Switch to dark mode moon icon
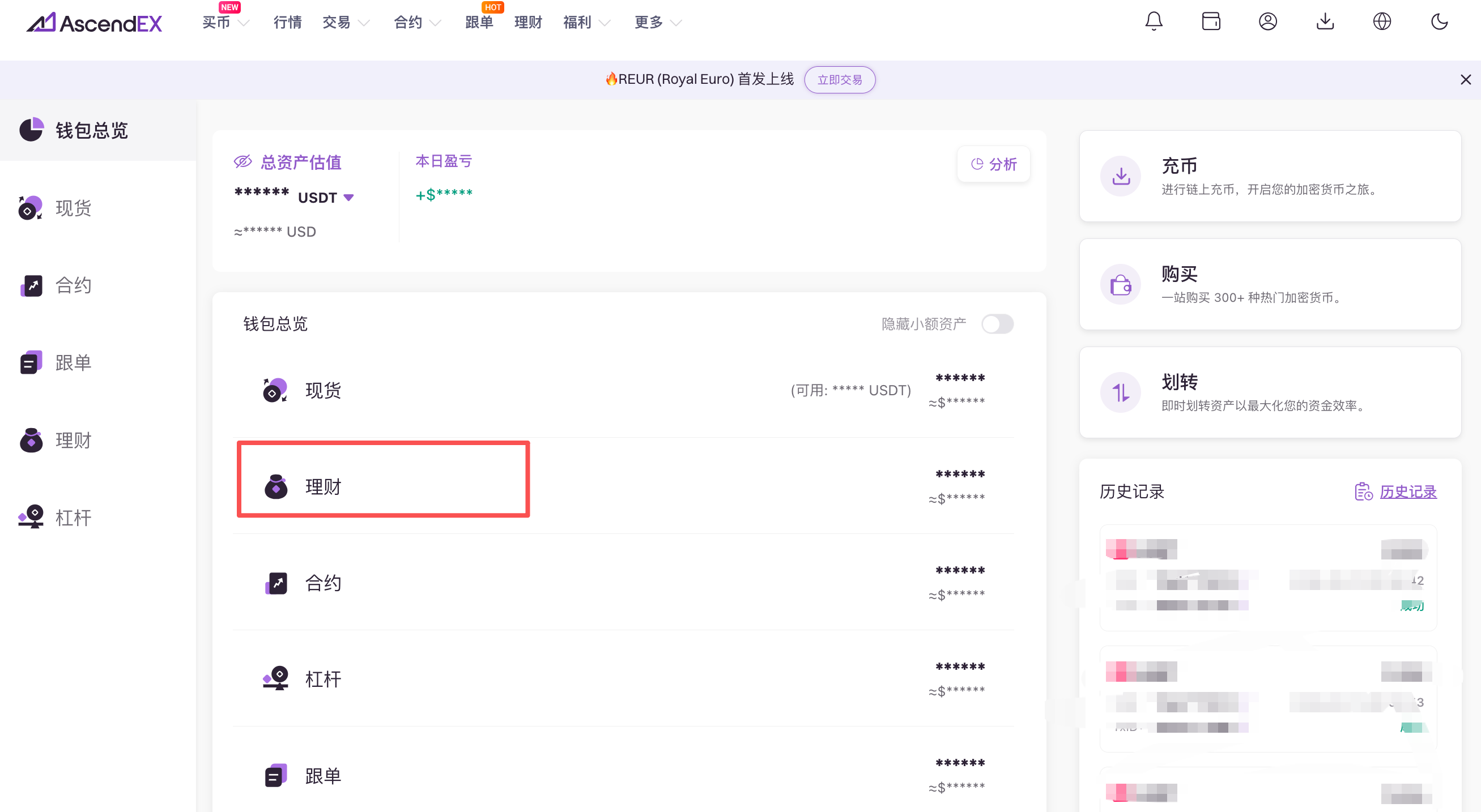Screen dimensions: 1481x812 (x=1439, y=22)
